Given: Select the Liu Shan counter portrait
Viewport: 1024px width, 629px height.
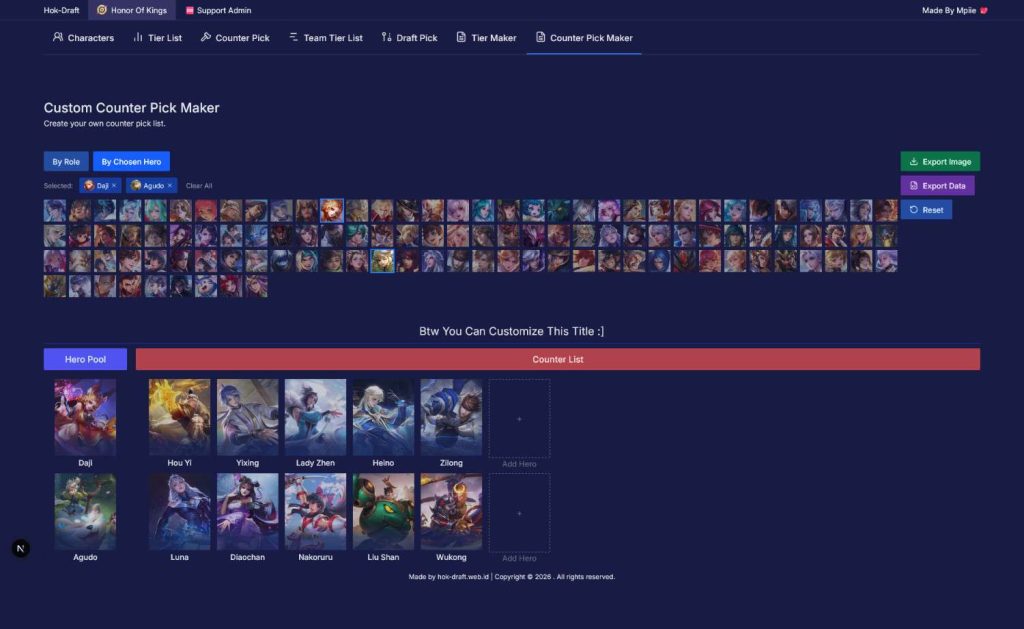Looking at the screenshot, I should click(x=383, y=512).
